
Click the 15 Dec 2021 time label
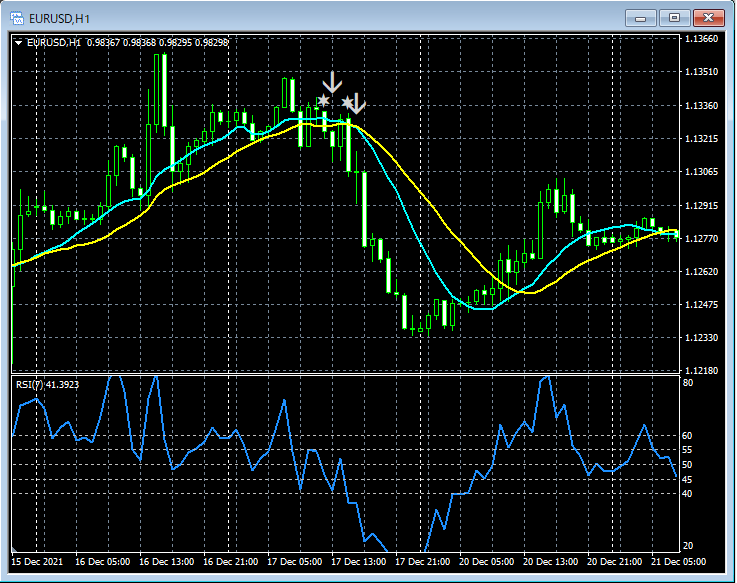click(x=37, y=562)
